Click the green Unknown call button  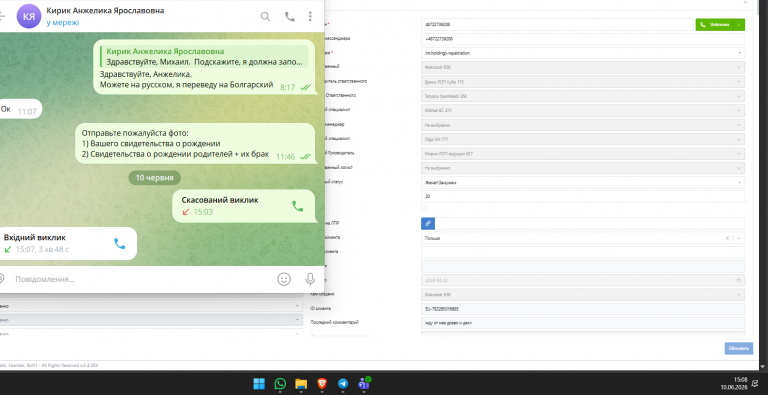(715, 25)
